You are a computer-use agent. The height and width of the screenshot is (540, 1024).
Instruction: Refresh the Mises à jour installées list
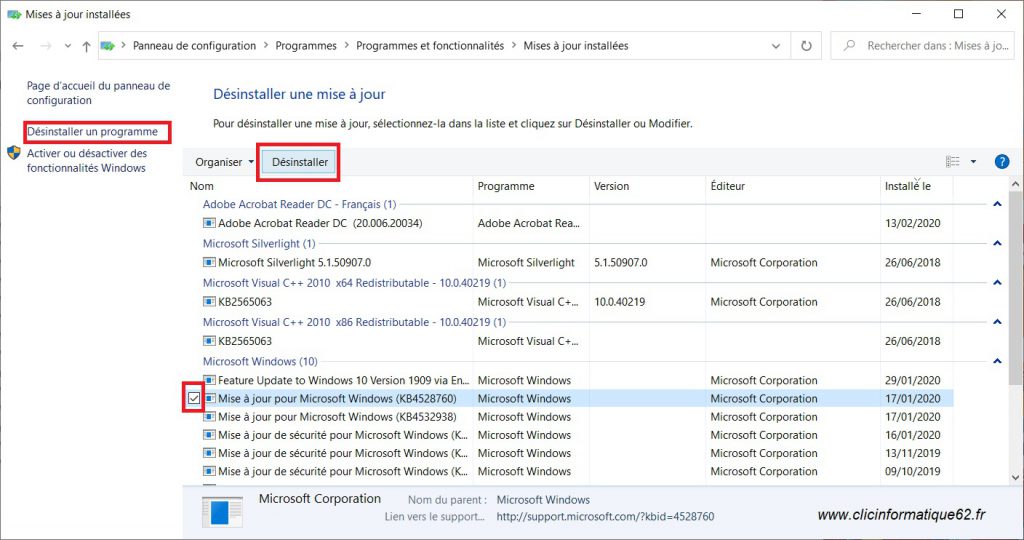point(807,46)
